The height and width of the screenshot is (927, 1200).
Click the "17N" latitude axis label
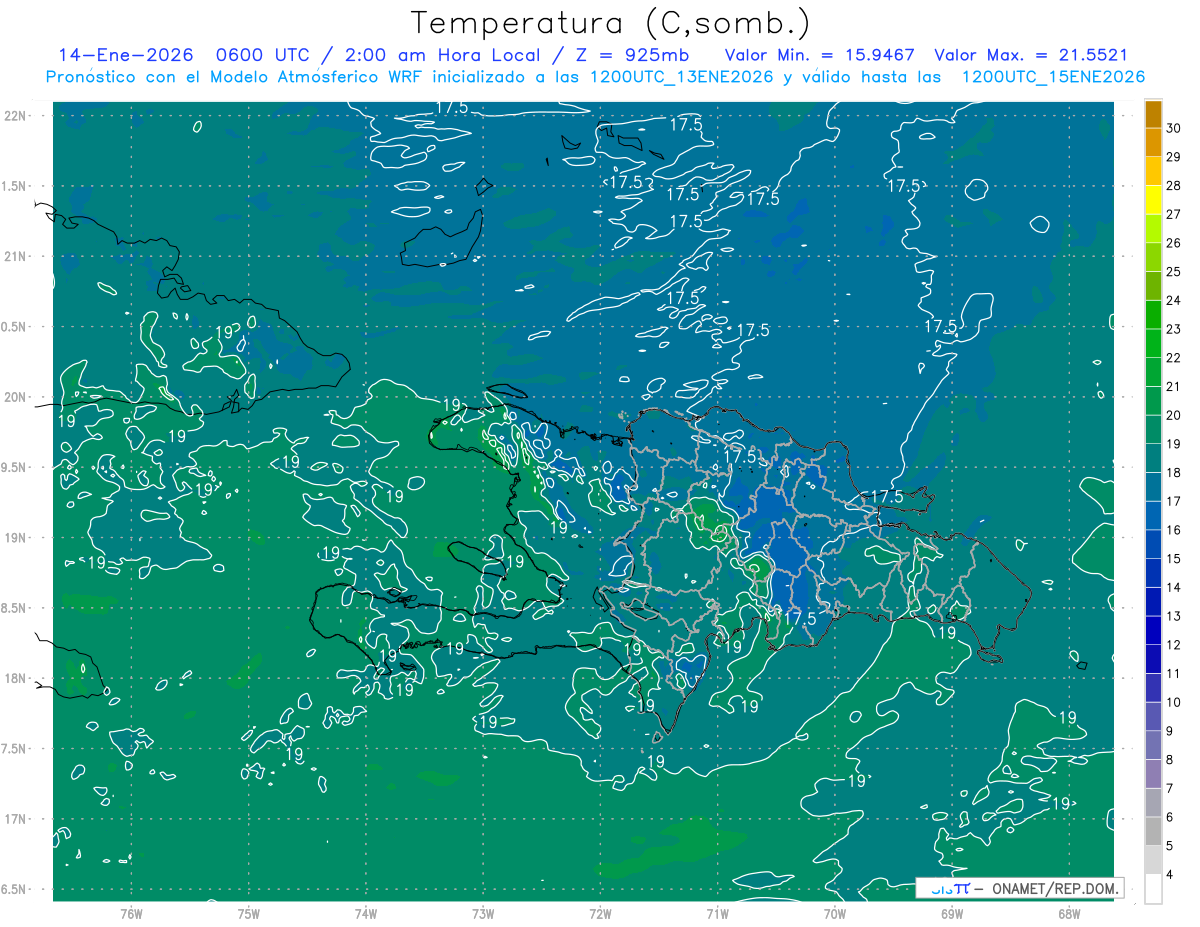(16, 819)
